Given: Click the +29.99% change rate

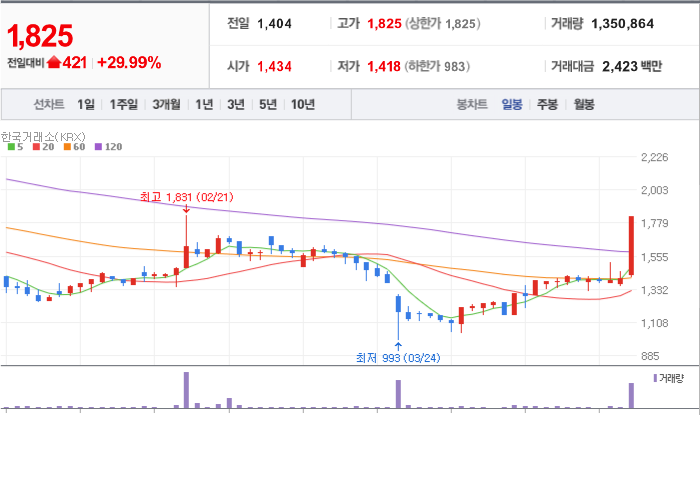Looking at the screenshot, I should tap(129, 62).
